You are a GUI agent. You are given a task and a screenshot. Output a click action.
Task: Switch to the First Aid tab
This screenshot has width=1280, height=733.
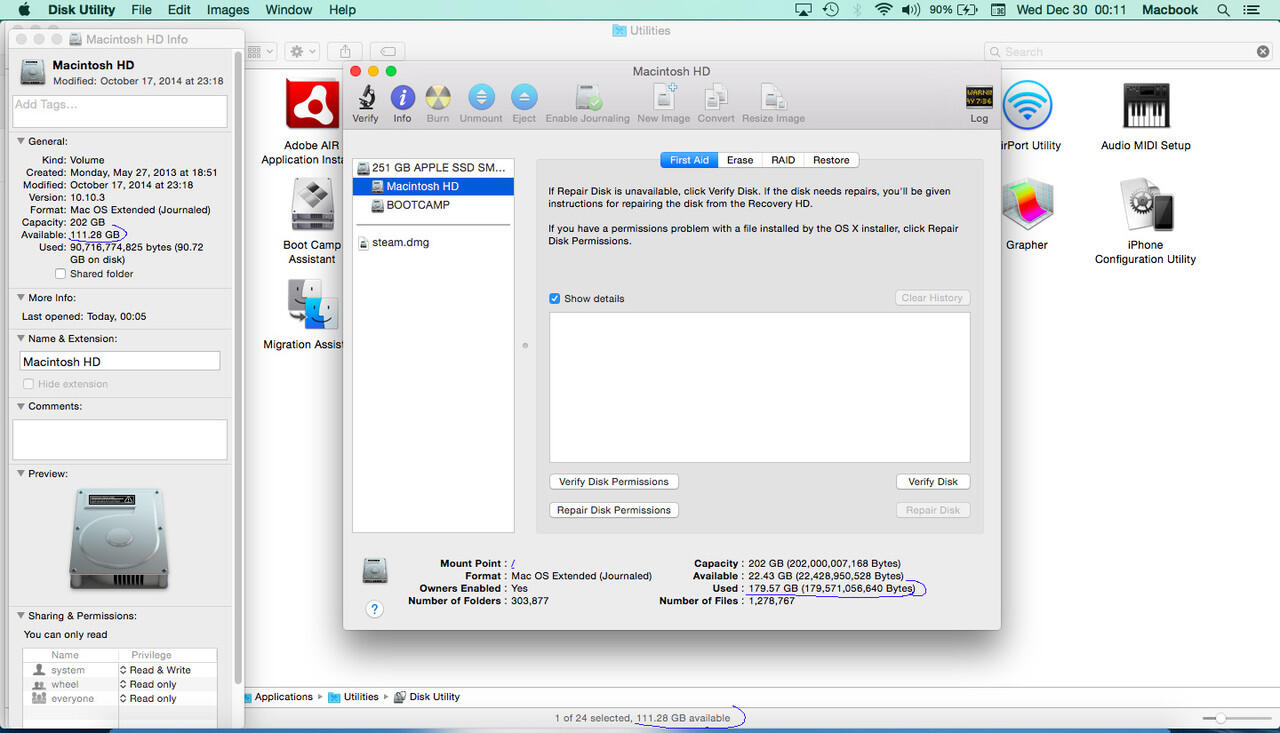pyautogui.click(x=689, y=160)
